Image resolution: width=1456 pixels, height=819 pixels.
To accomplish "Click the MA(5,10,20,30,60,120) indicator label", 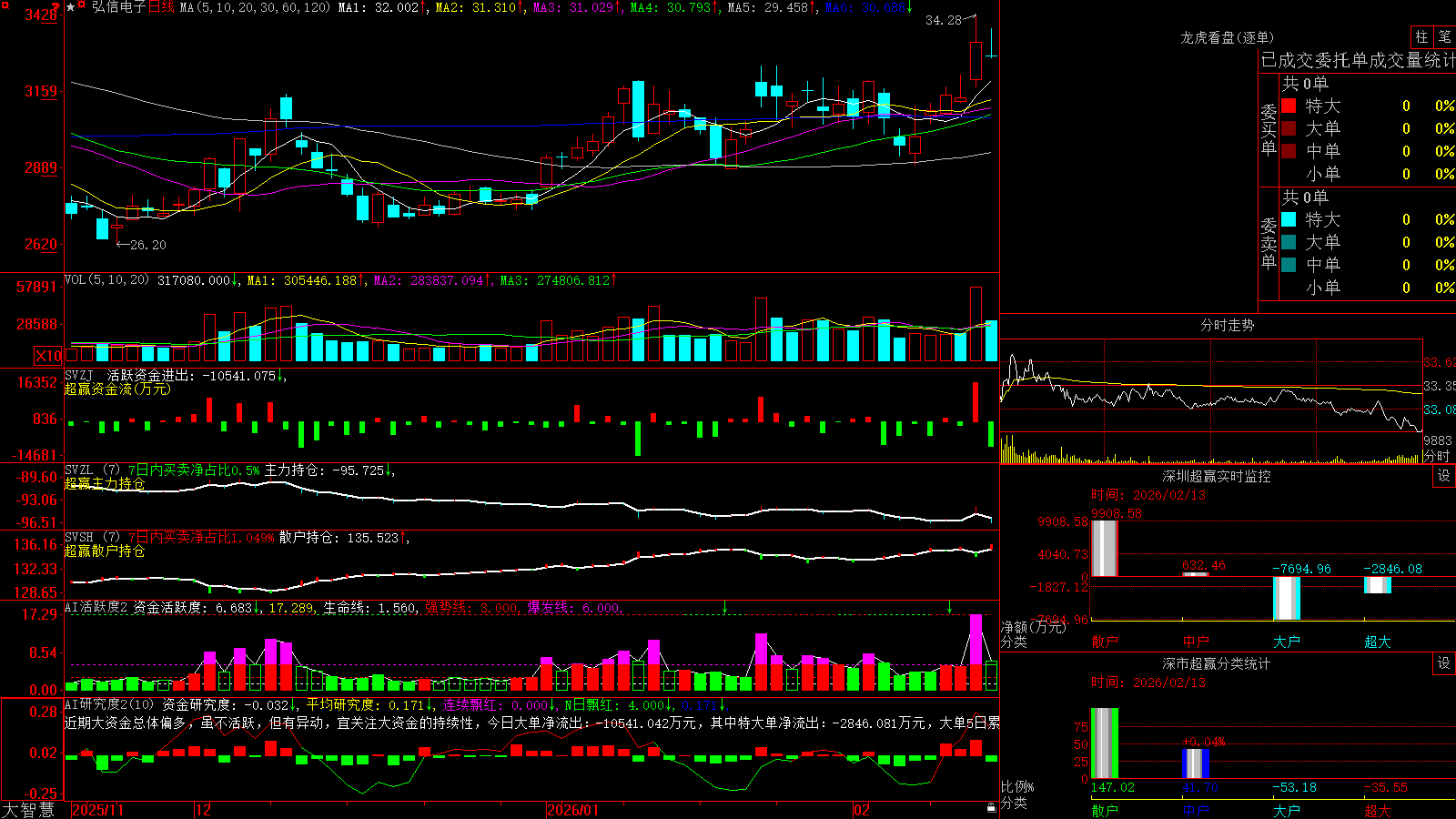I will pyautogui.click(x=255, y=7).
